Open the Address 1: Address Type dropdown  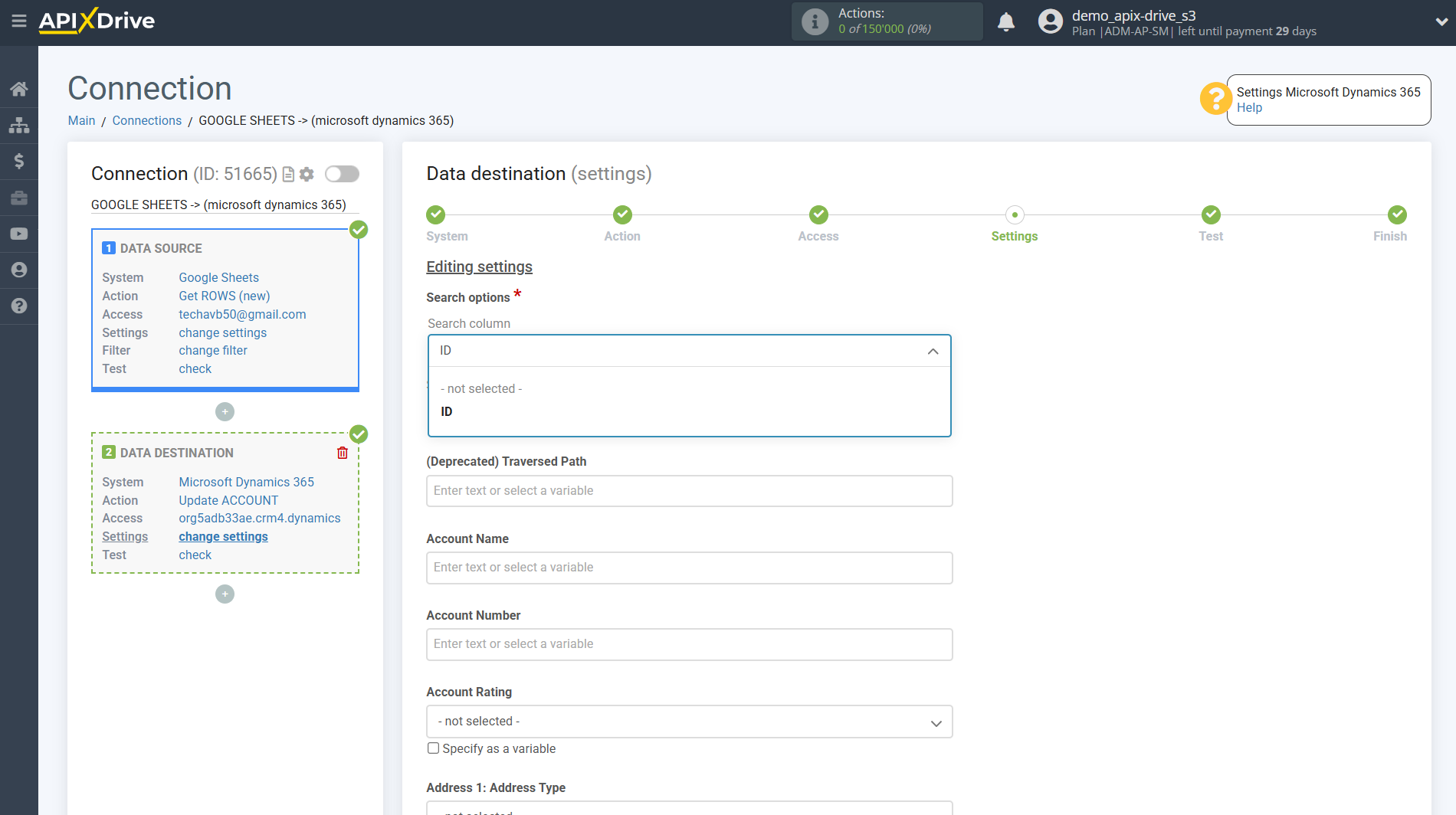[690, 808]
